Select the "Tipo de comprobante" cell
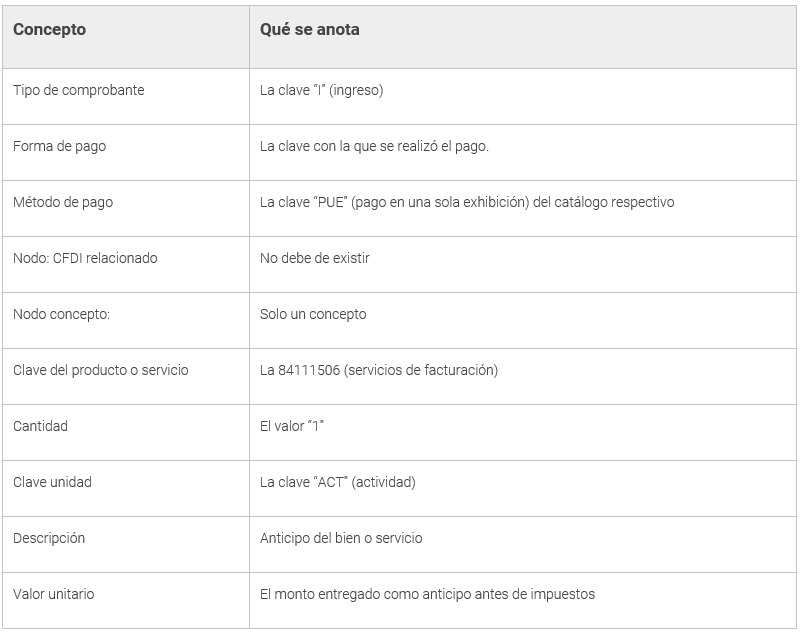801x632 pixels. pyautogui.click(x=79, y=90)
